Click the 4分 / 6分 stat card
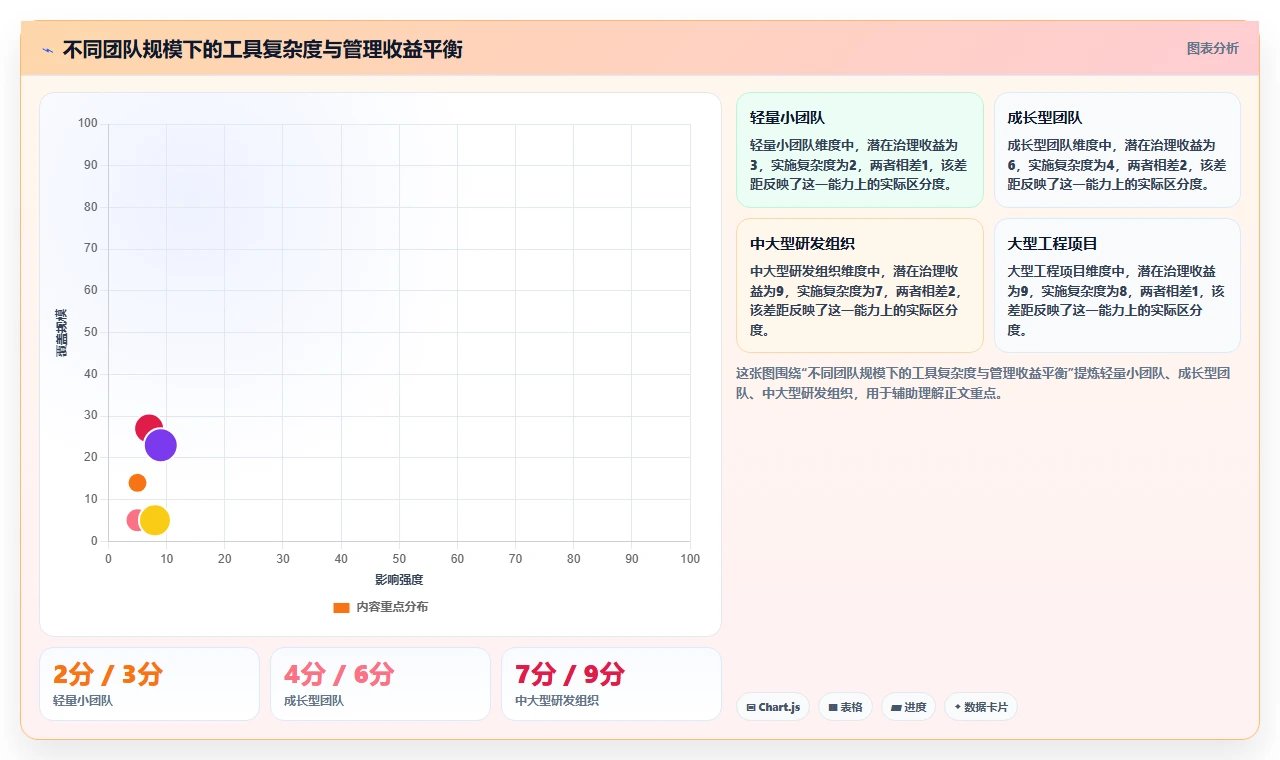 coord(380,684)
